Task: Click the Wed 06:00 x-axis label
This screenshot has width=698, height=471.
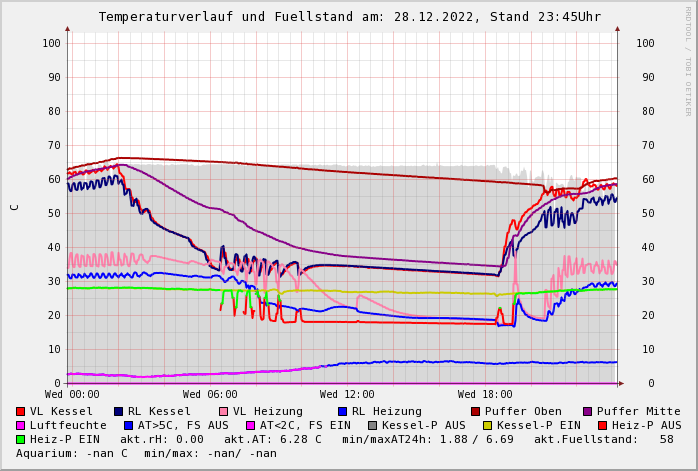Action: 210,395
